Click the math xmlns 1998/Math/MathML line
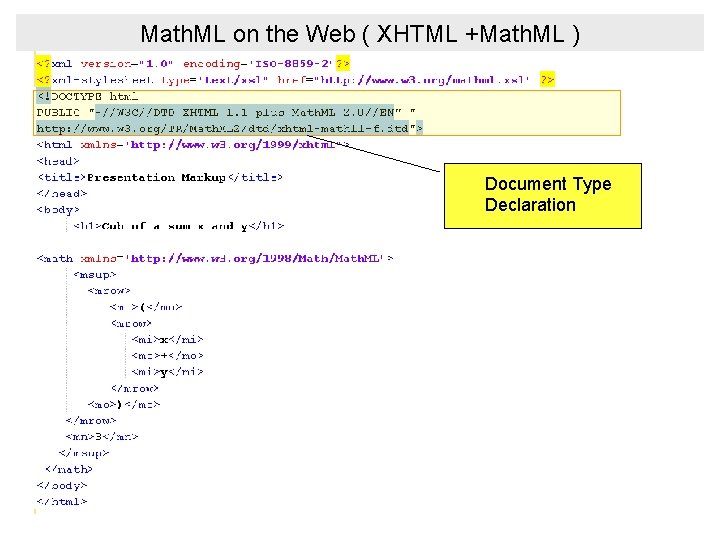 pyautogui.click(x=215, y=259)
